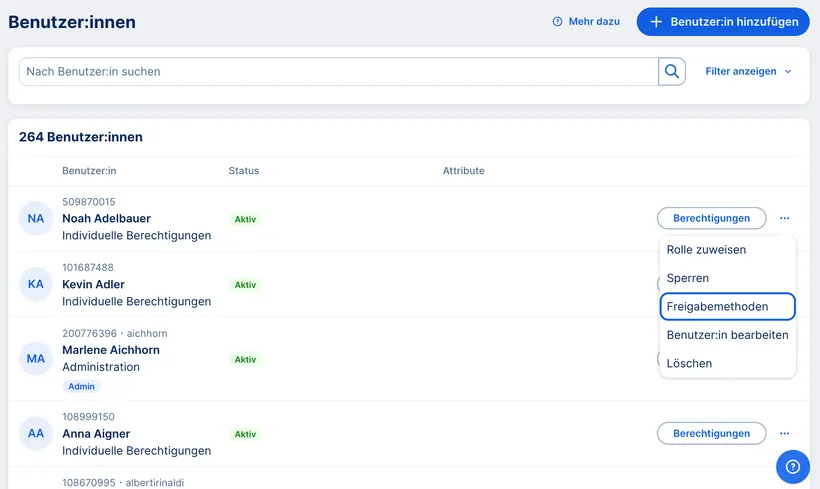This screenshot has height=489, width=820.
Task: Click the NA avatar for Noah Adelbauer
Action: coord(36,218)
